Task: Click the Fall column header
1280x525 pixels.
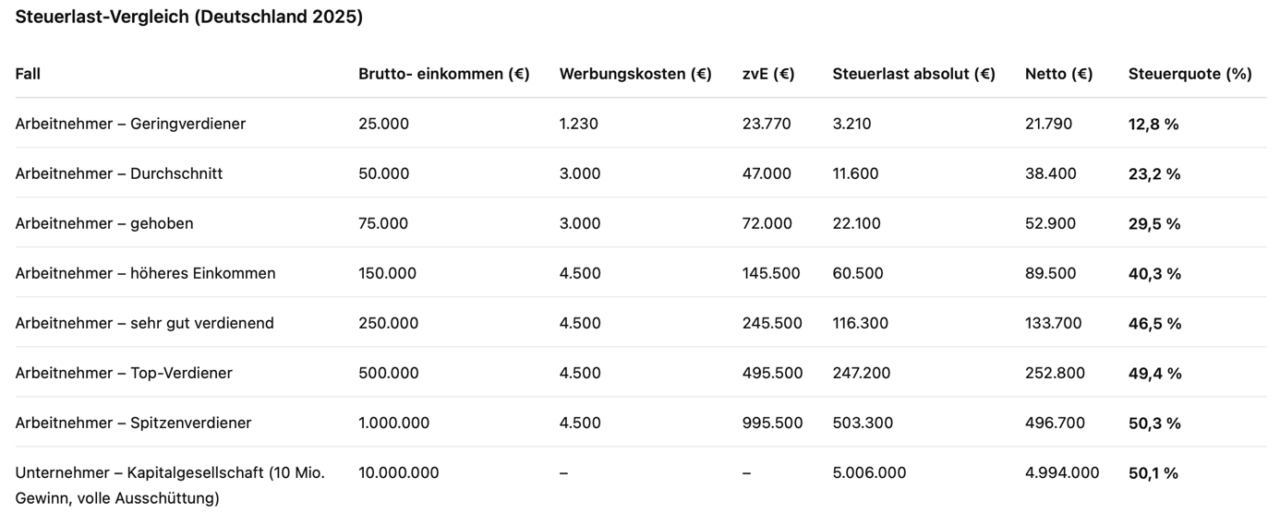Action: point(28,73)
